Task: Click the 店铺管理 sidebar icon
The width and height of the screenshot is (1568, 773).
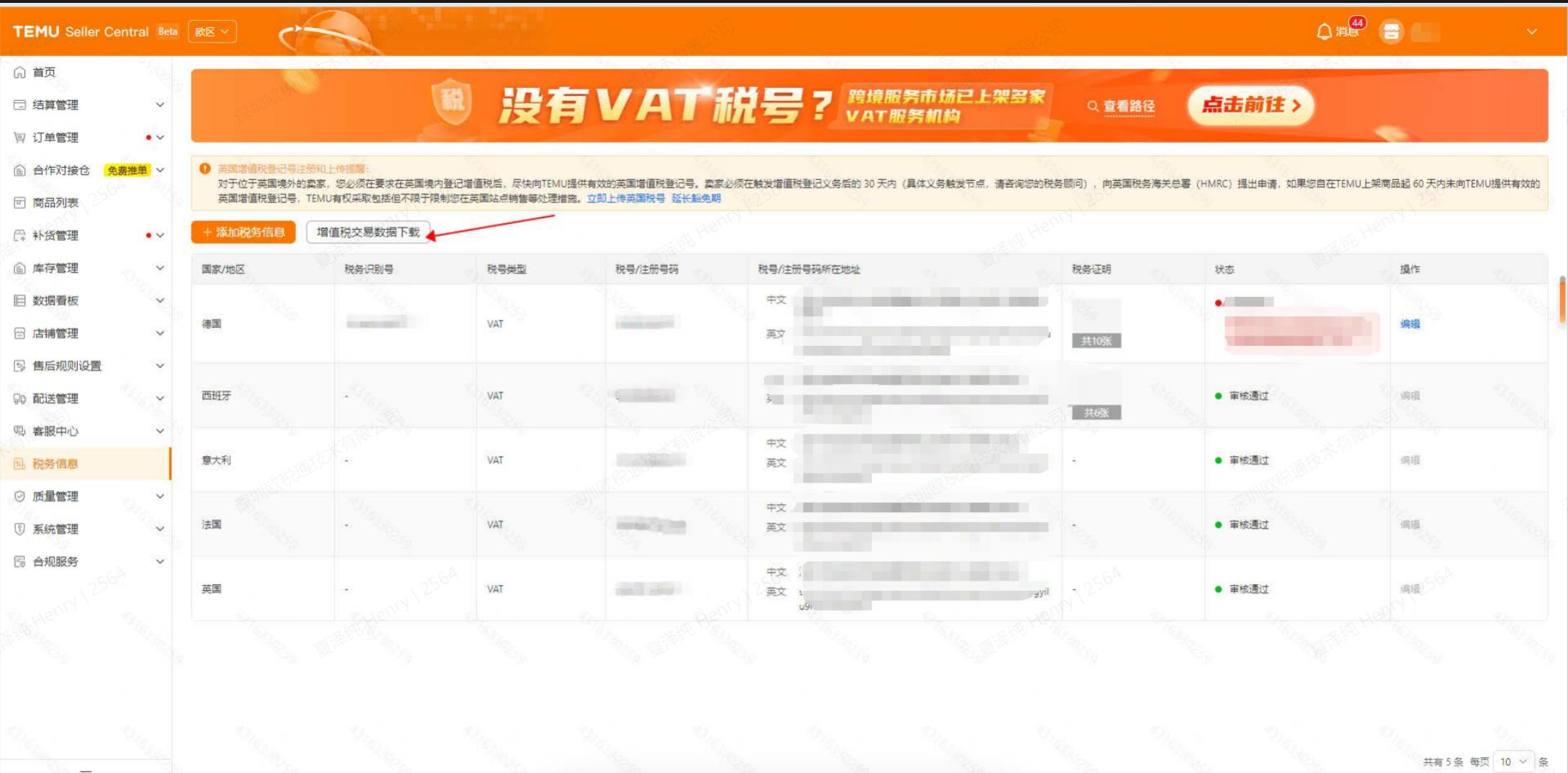Action: click(x=22, y=333)
